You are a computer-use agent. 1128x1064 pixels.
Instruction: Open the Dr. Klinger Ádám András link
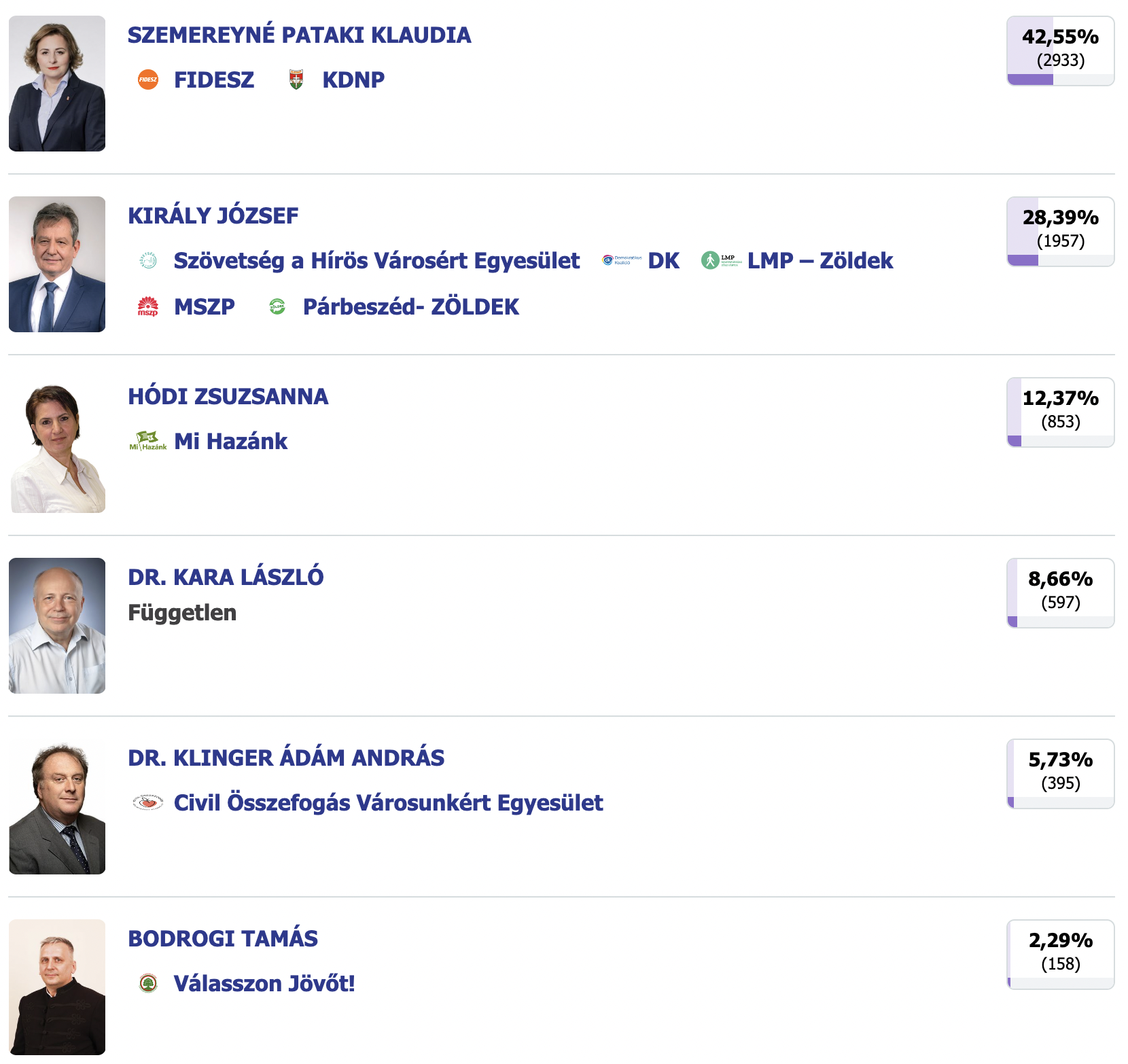(286, 758)
